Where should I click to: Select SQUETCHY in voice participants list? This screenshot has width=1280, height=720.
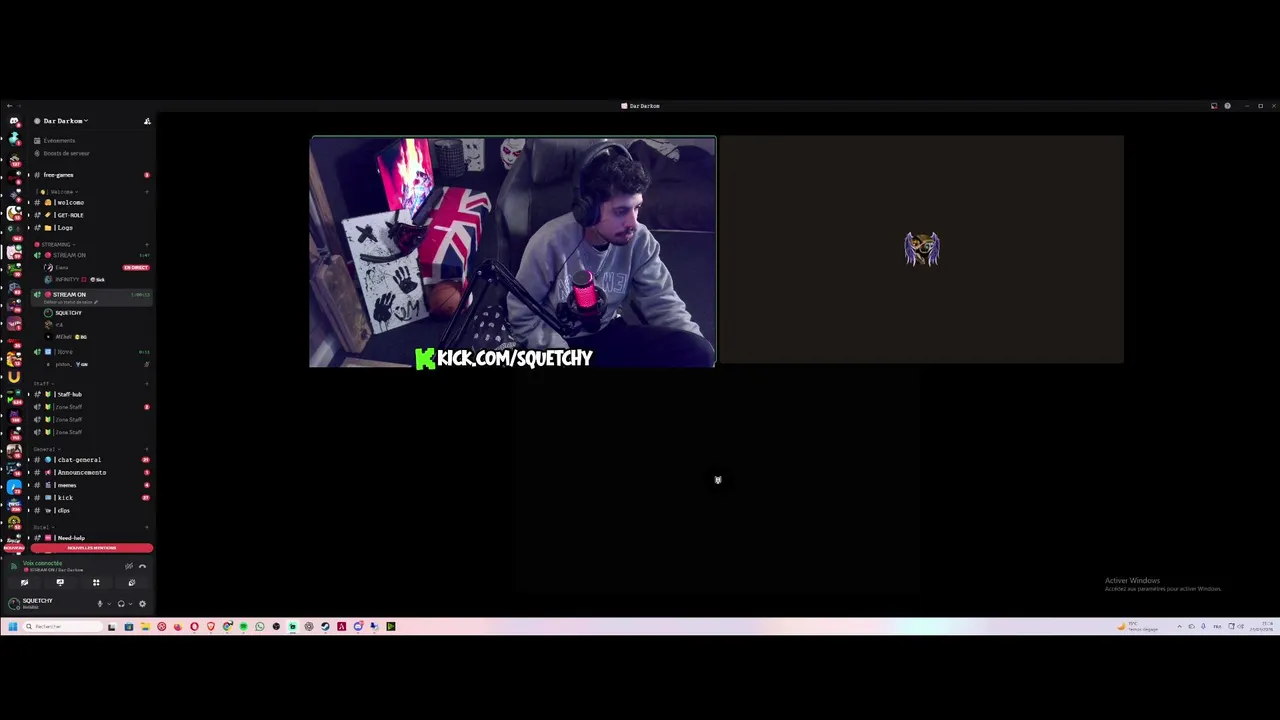coord(68,313)
